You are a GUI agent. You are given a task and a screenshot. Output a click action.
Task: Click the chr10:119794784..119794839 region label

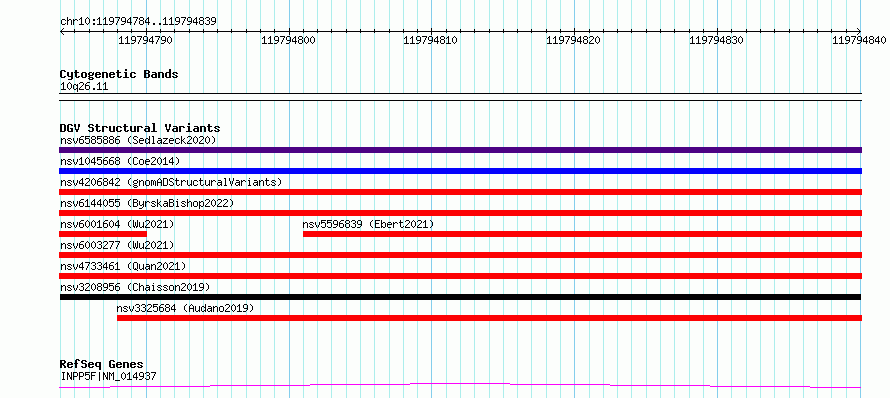pyautogui.click(x=138, y=21)
